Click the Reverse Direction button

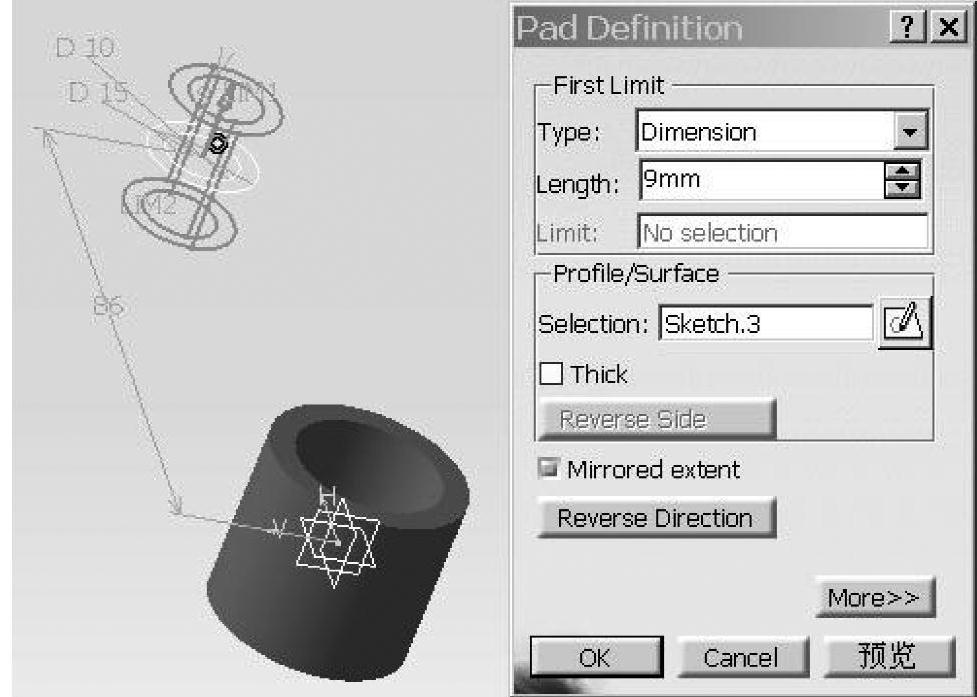[x=657, y=517]
